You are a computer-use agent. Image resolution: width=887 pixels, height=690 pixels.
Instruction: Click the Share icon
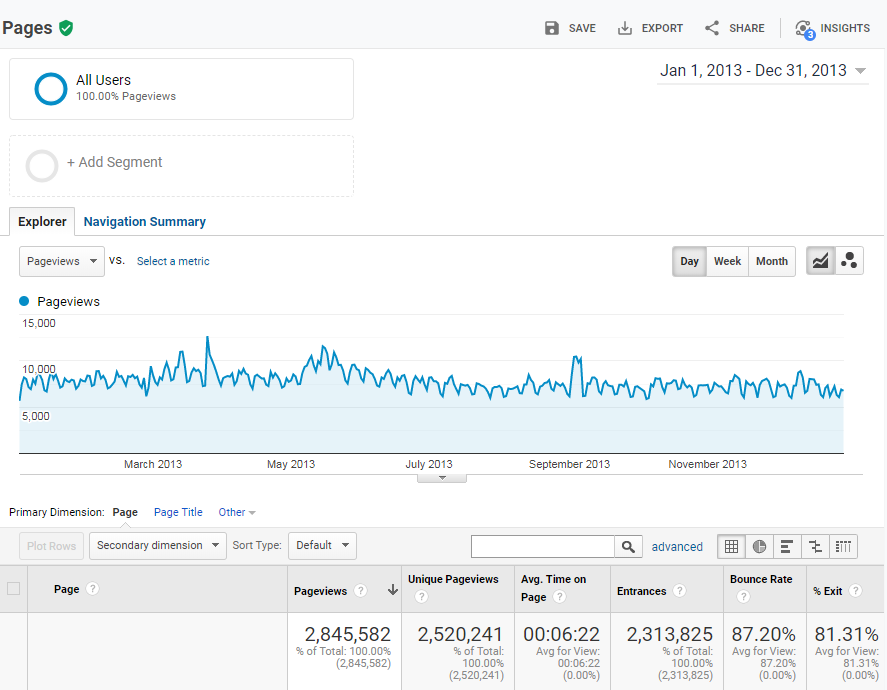[x=712, y=28]
